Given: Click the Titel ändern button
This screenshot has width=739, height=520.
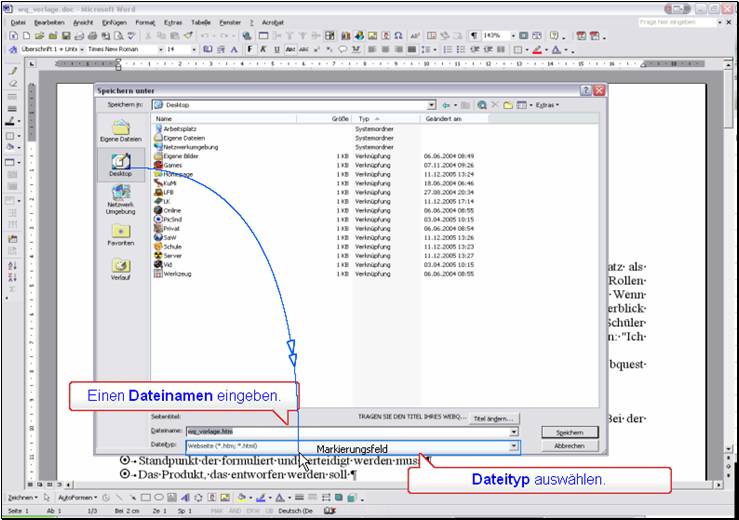Looking at the screenshot, I should click(492, 418).
